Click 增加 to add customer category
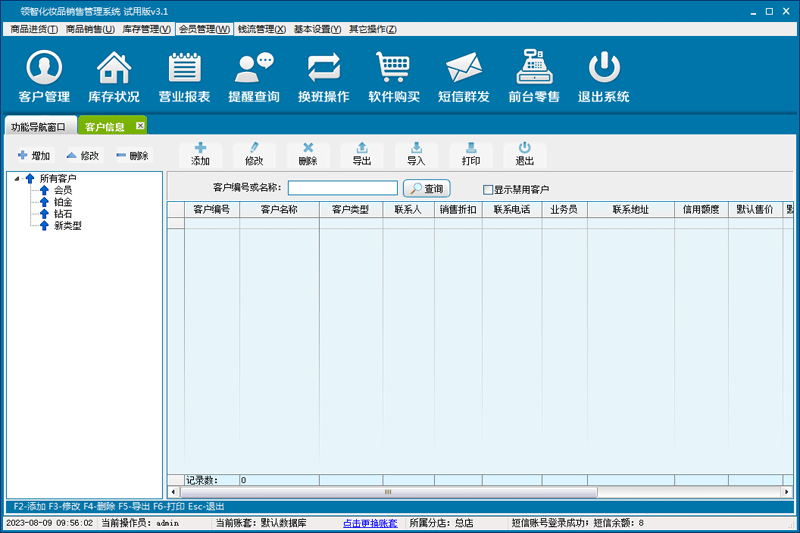Screen dimensions: 800x533 [x=34, y=156]
